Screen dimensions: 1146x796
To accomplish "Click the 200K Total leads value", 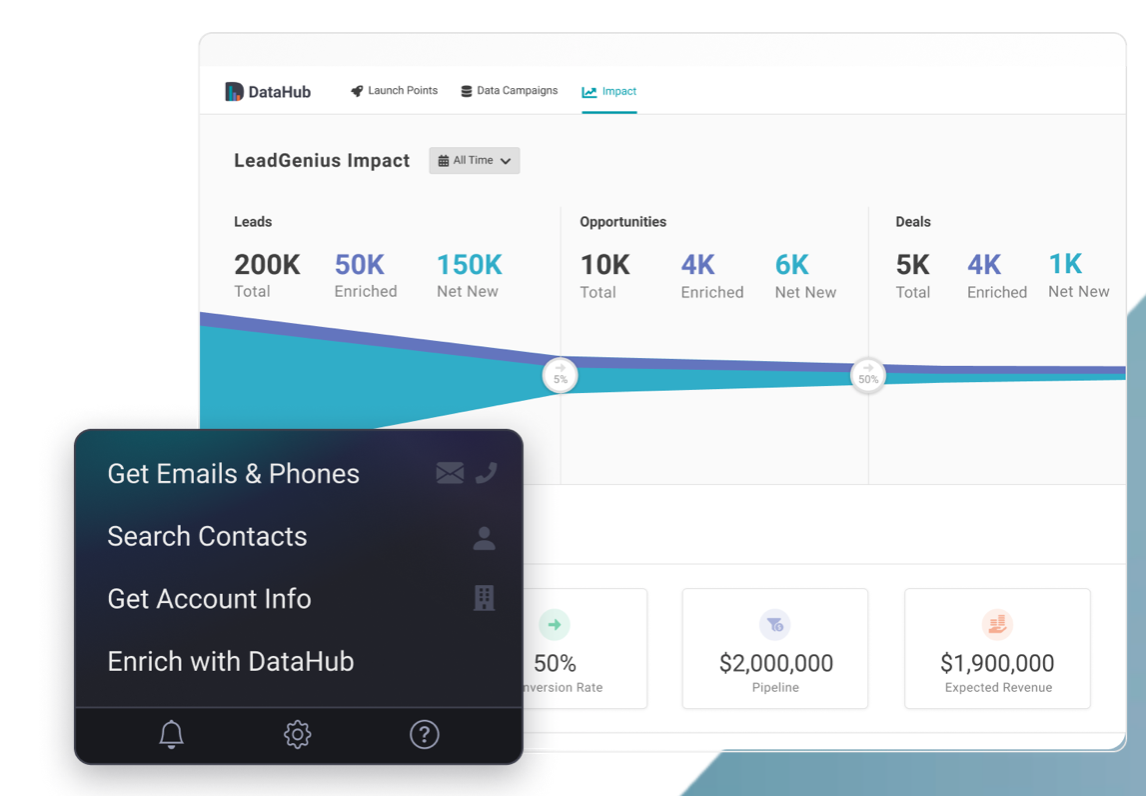I will click(267, 265).
